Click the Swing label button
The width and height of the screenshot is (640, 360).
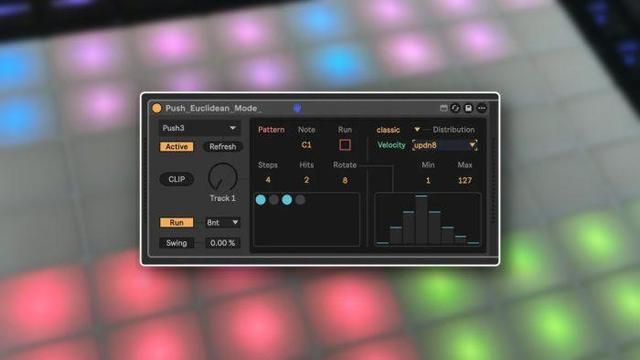point(176,243)
